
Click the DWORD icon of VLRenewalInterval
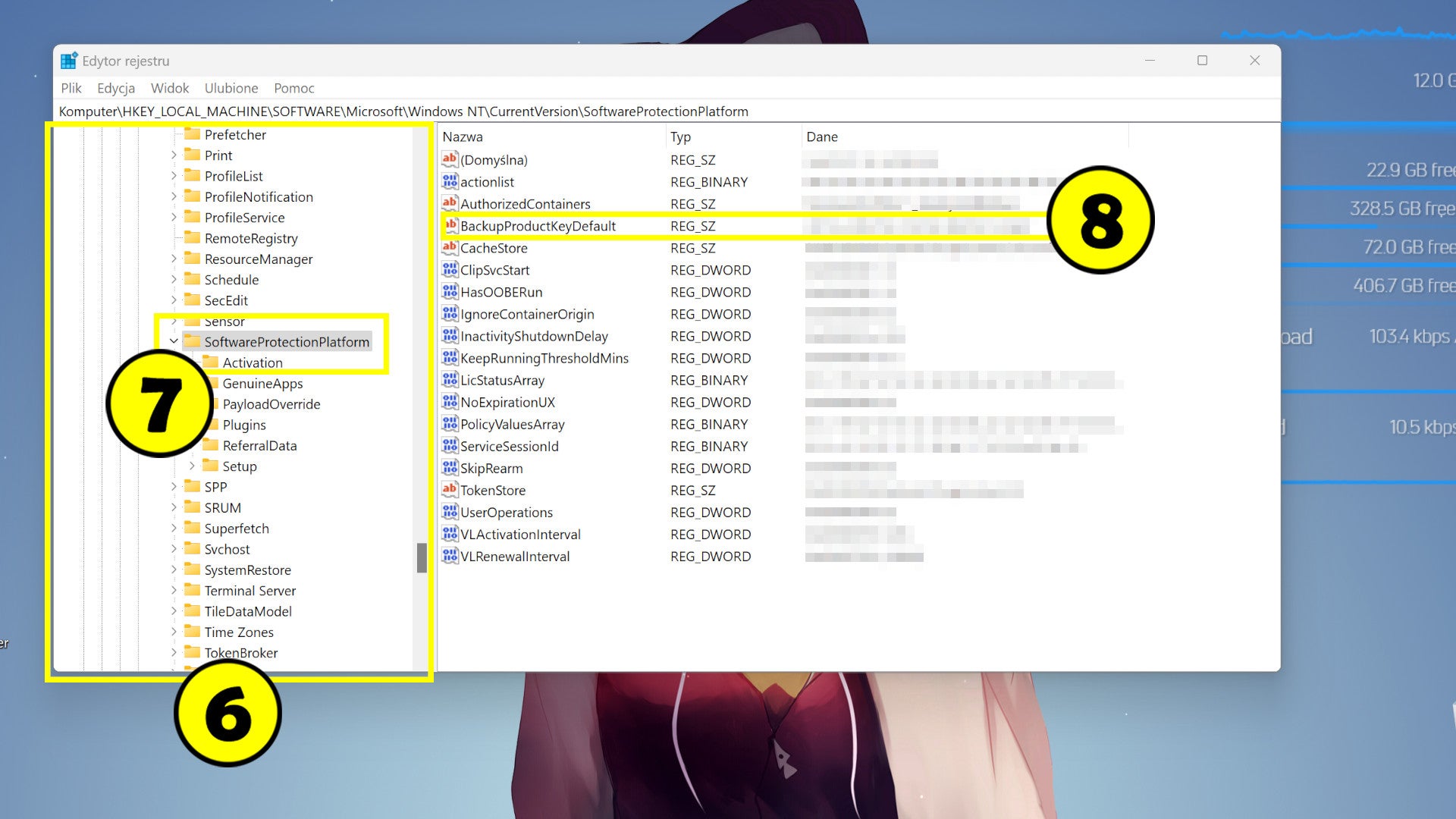click(450, 555)
